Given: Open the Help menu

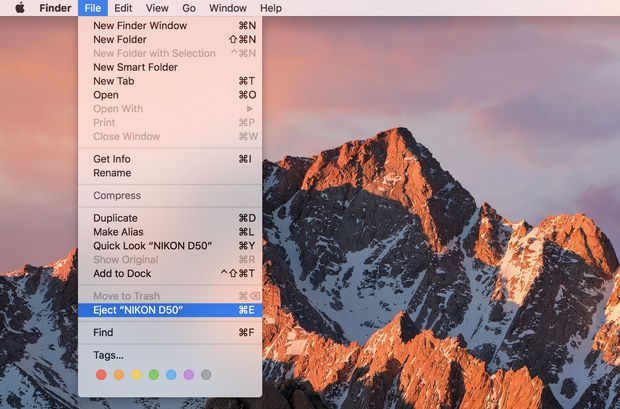Looking at the screenshot, I should [x=270, y=8].
